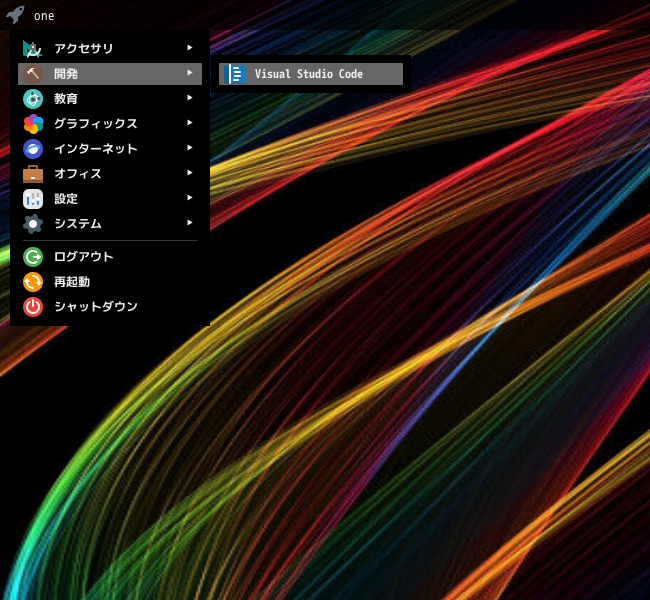Expand the グラフィックス submenu arrow
This screenshot has height=600, width=650.
click(x=189, y=122)
